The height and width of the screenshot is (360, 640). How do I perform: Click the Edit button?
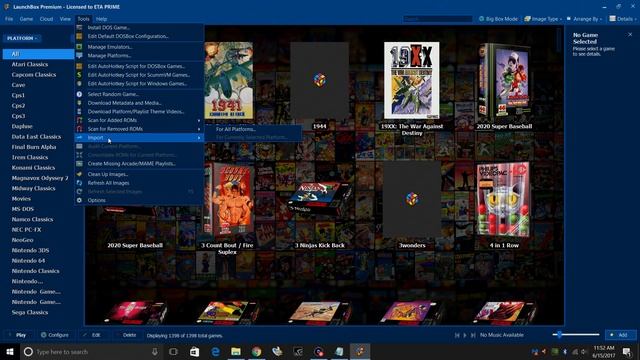[x=92, y=335]
